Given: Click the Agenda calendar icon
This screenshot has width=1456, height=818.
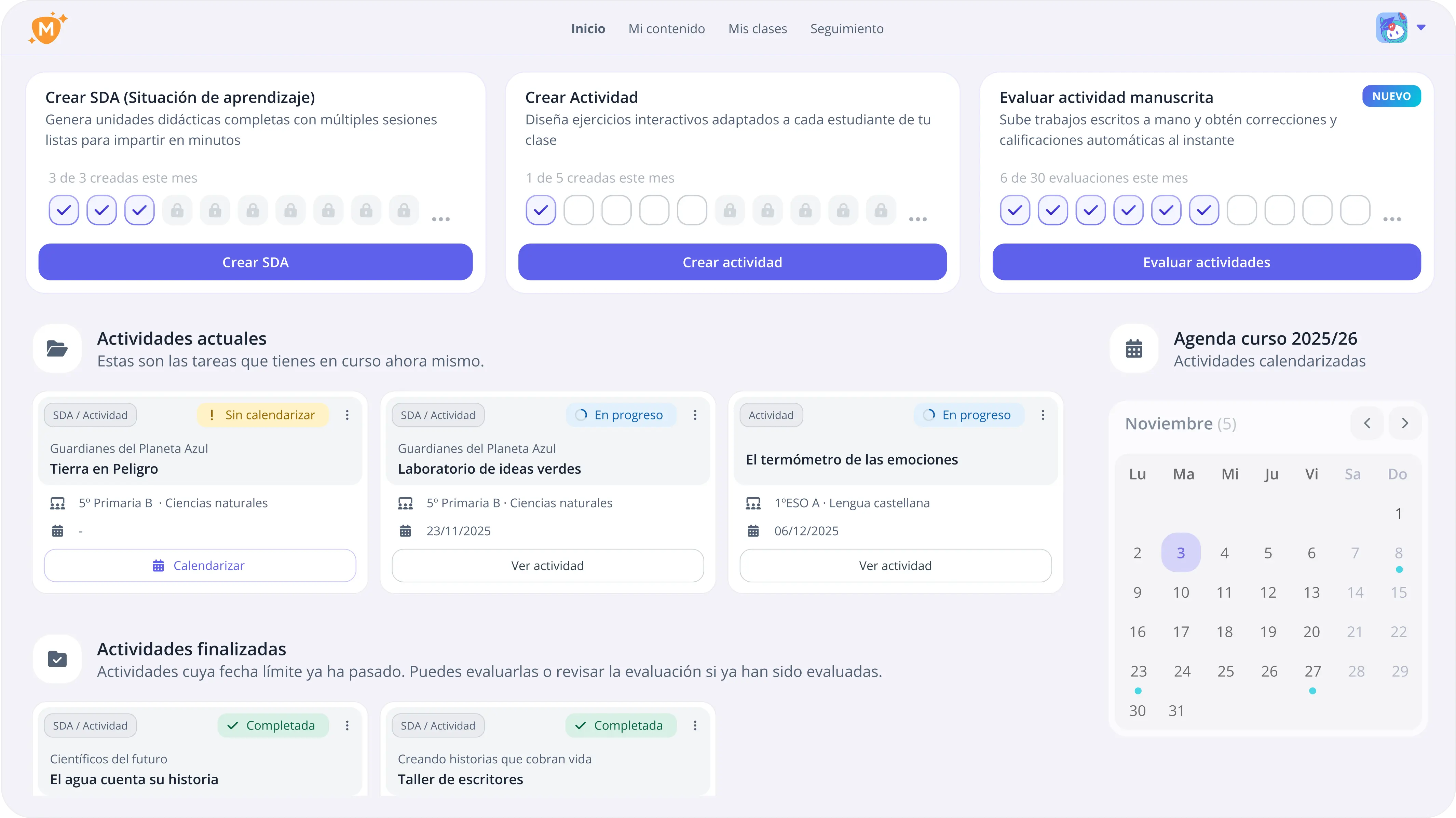Looking at the screenshot, I should [x=1134, y=349].
